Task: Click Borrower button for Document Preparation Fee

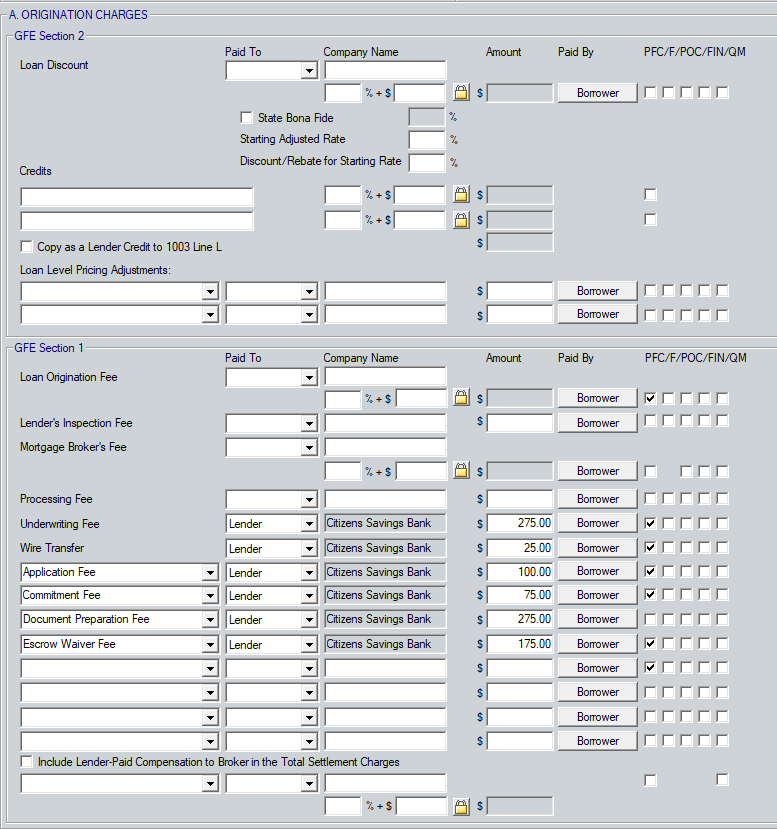Action: [597, 620]
